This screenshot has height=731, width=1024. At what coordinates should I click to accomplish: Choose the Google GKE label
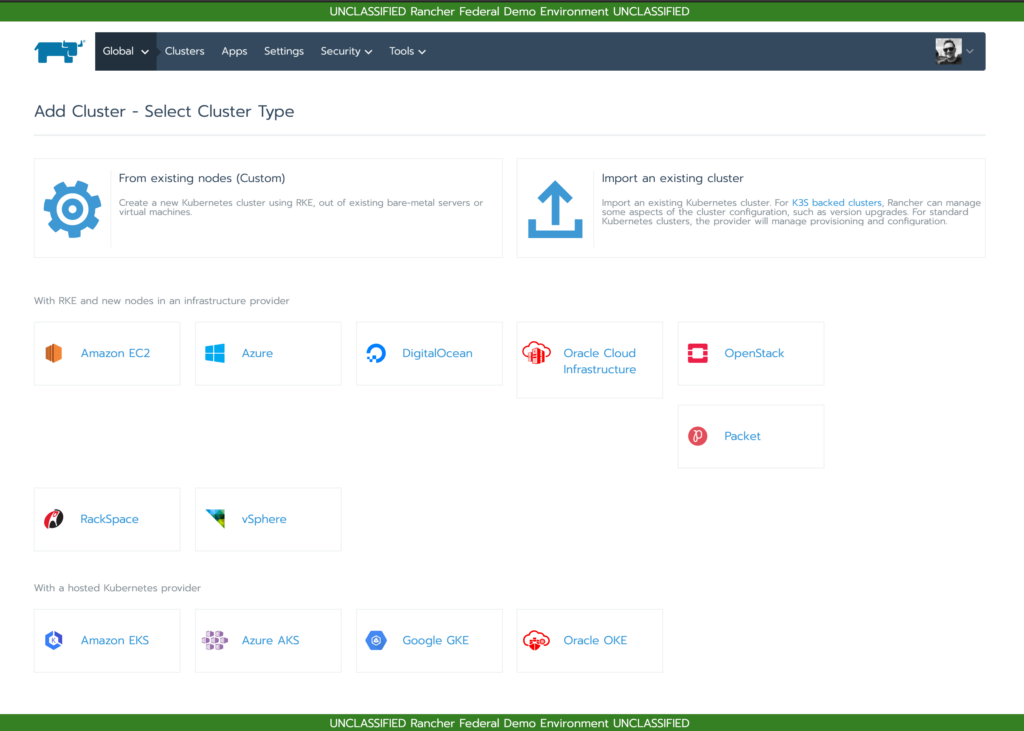click(435, 640)
